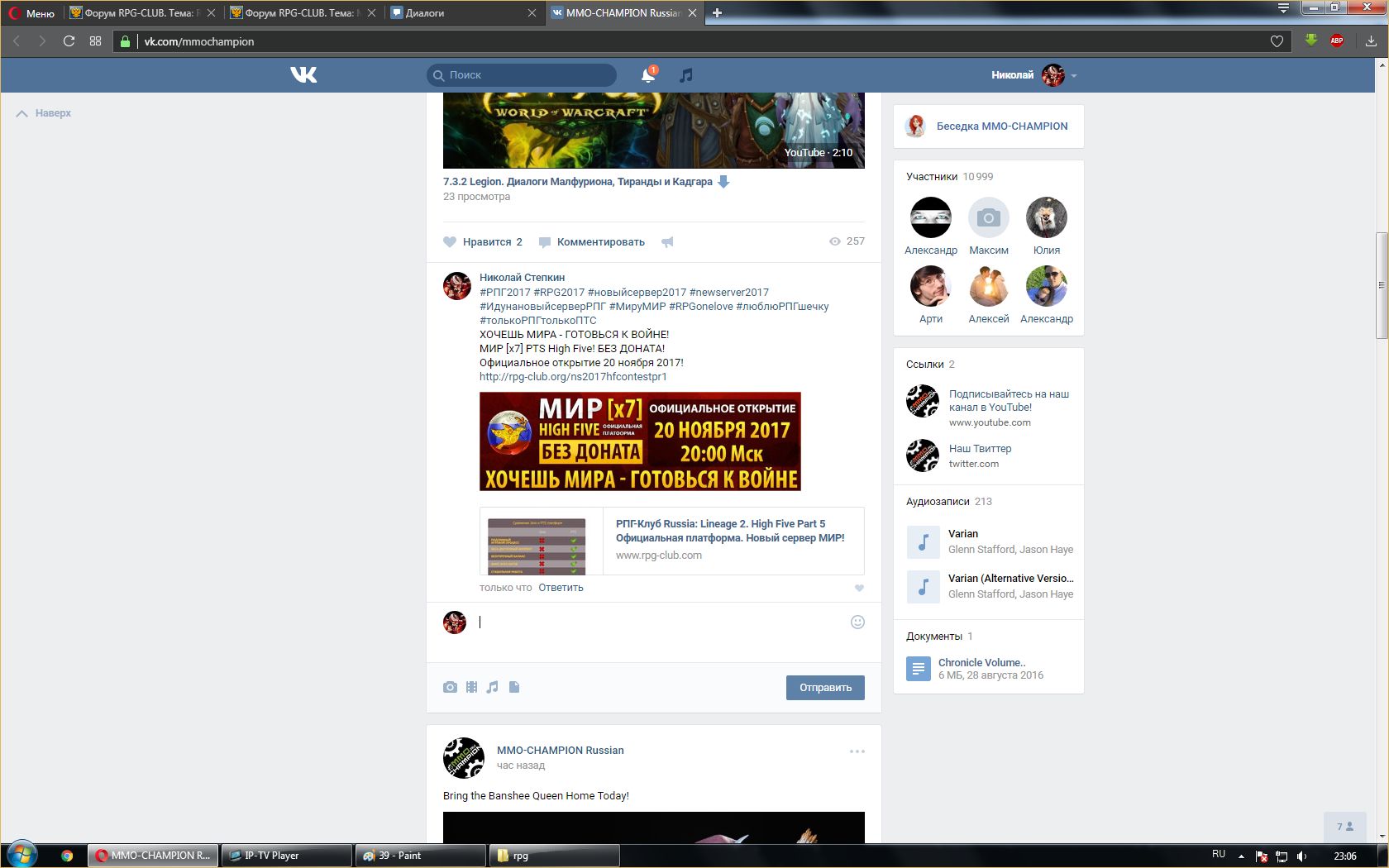
Task: Open the Наш Твиттер link
Action: (x=980, y=449)
